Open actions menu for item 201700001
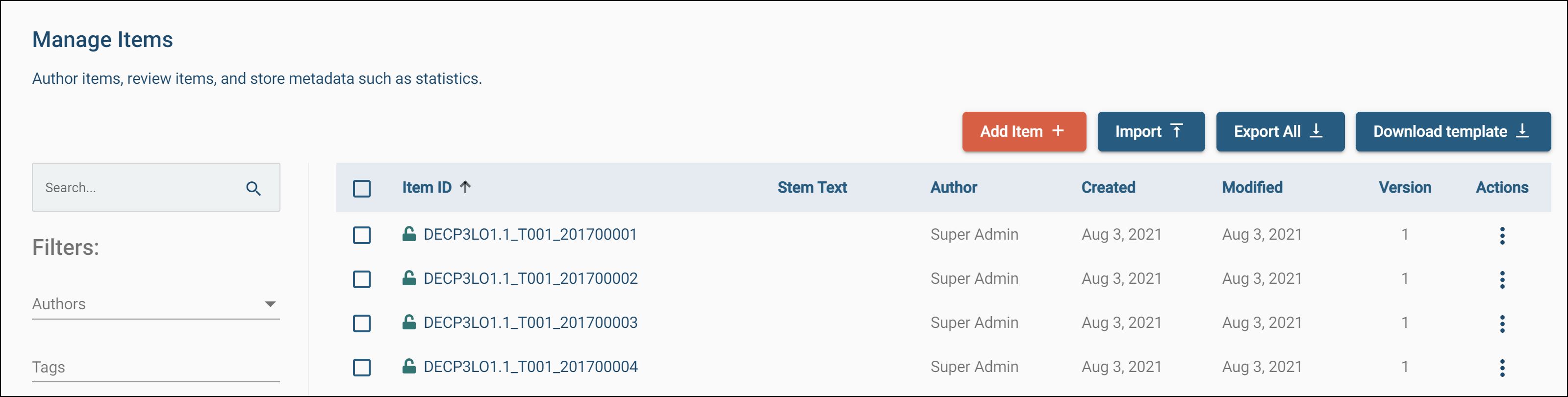This screenshot has height=397, width=1568. click(x=1502, y=236)
